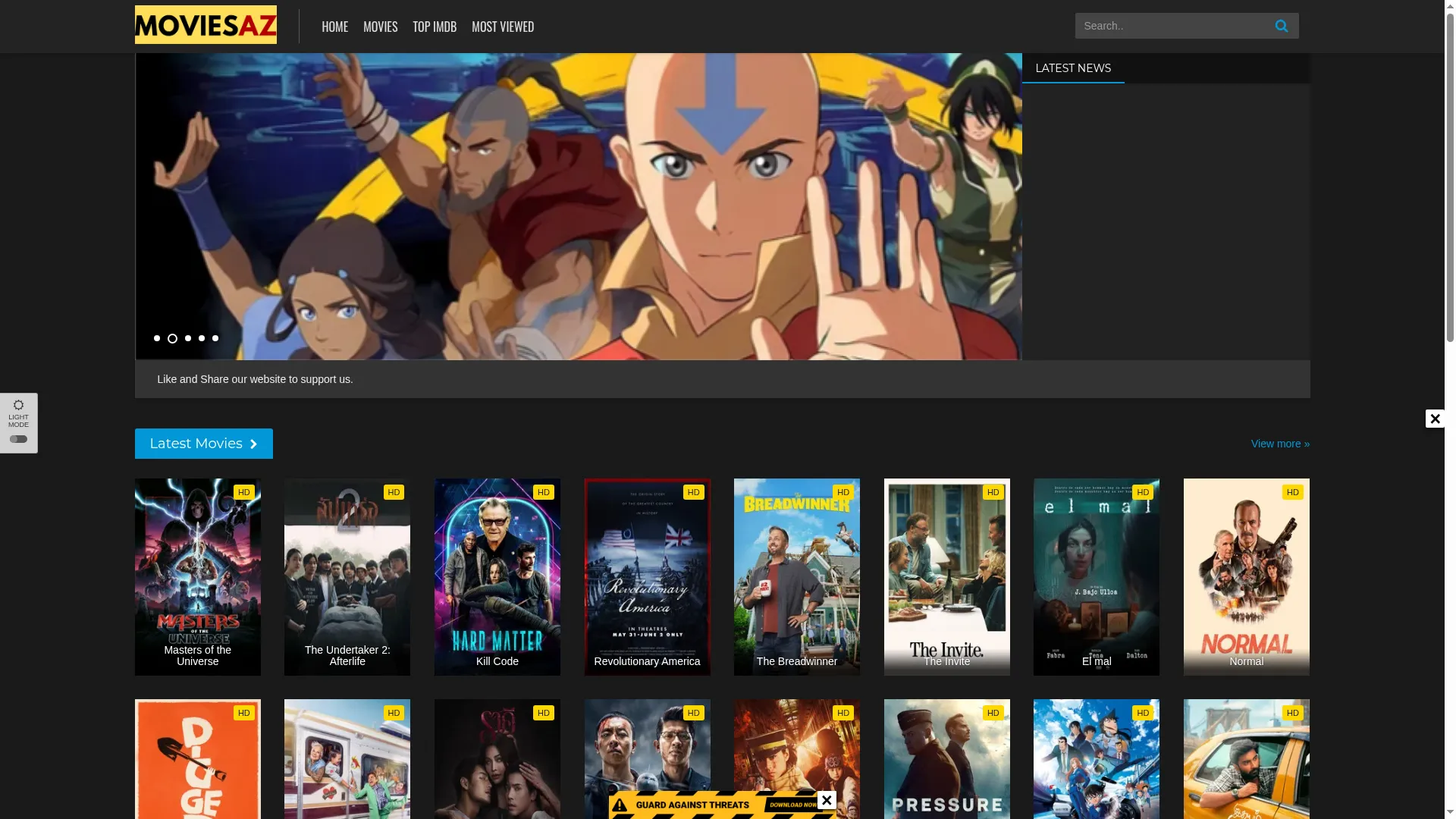Click HD badge on El mal
This screenshot has width=1456, height=819.
point(1143,492)
